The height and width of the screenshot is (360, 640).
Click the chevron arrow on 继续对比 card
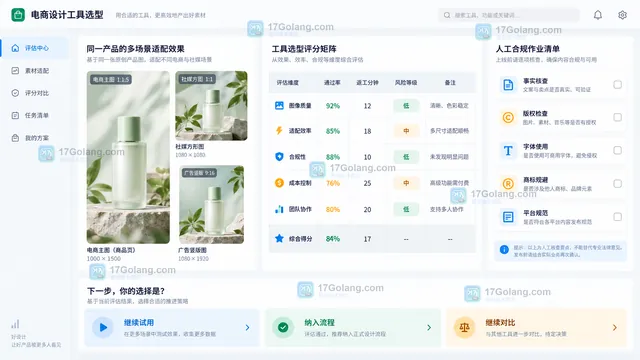click(x=615, y=327)
